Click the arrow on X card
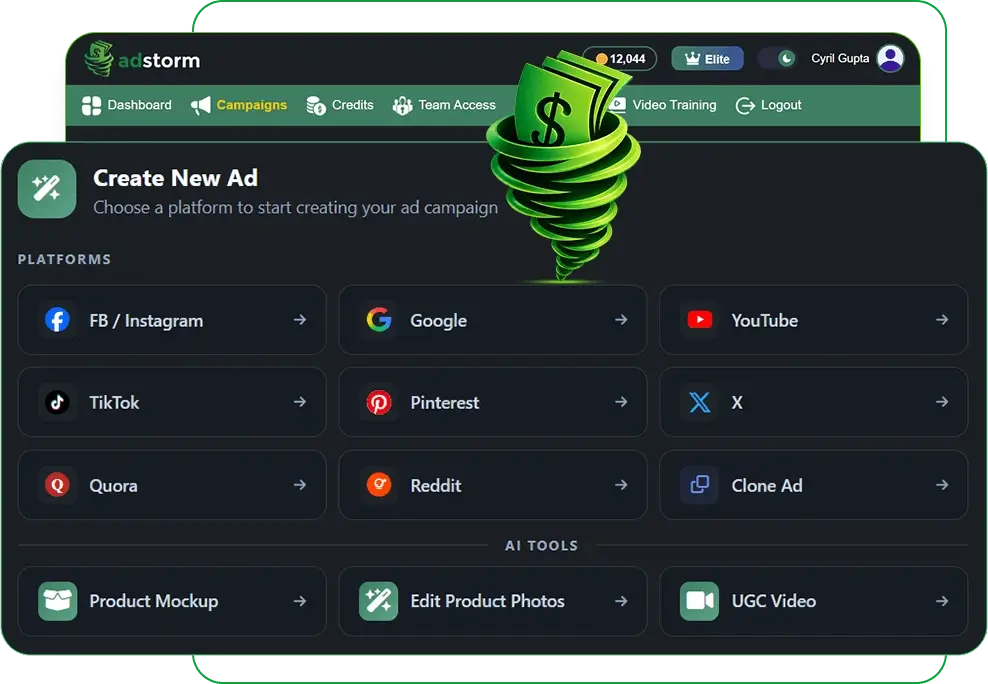Image resolution: width=988 pixels, height=684 pixels. (942, 402)
